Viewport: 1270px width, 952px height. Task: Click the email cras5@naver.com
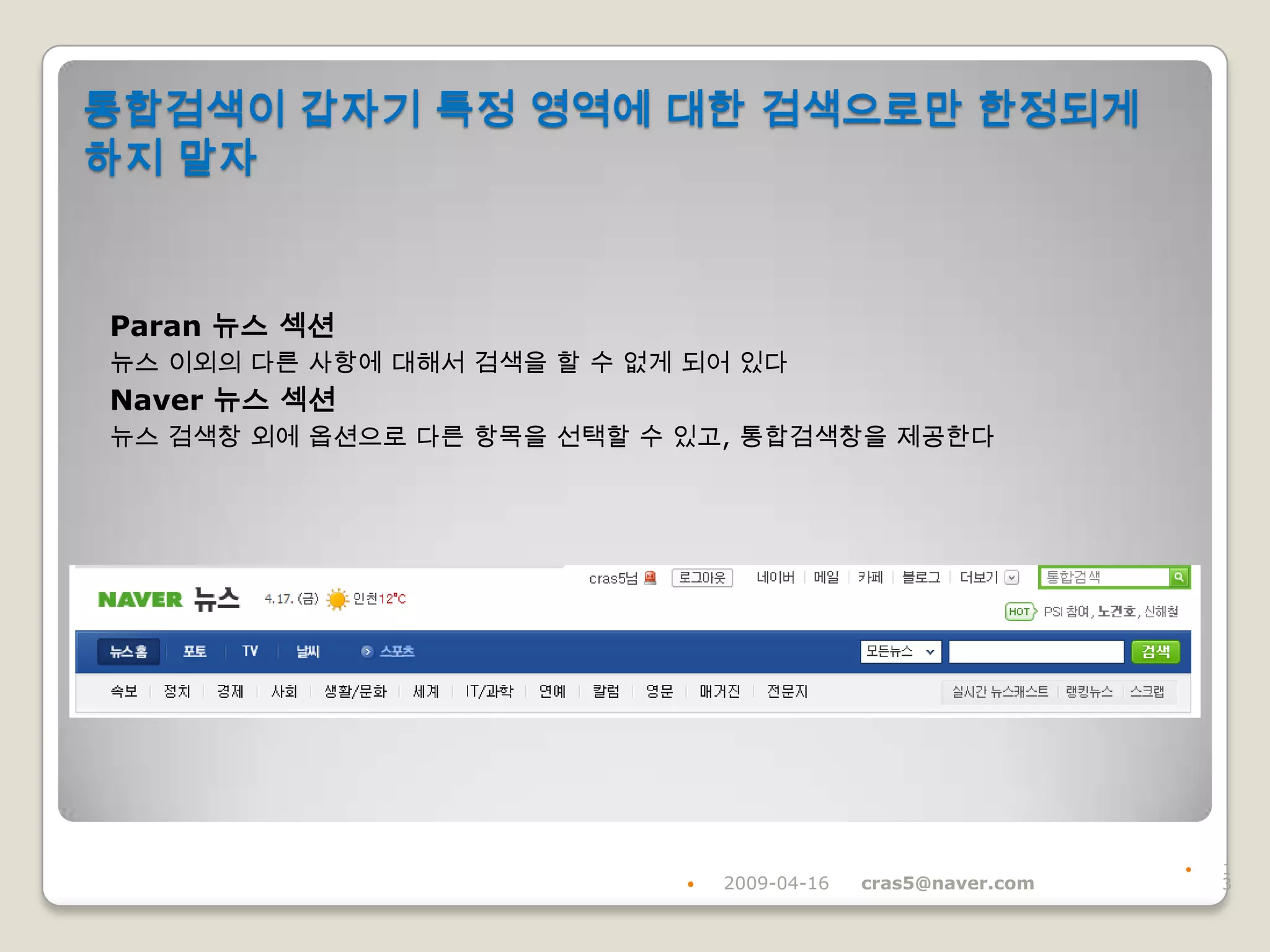click(x=948, y=883)
